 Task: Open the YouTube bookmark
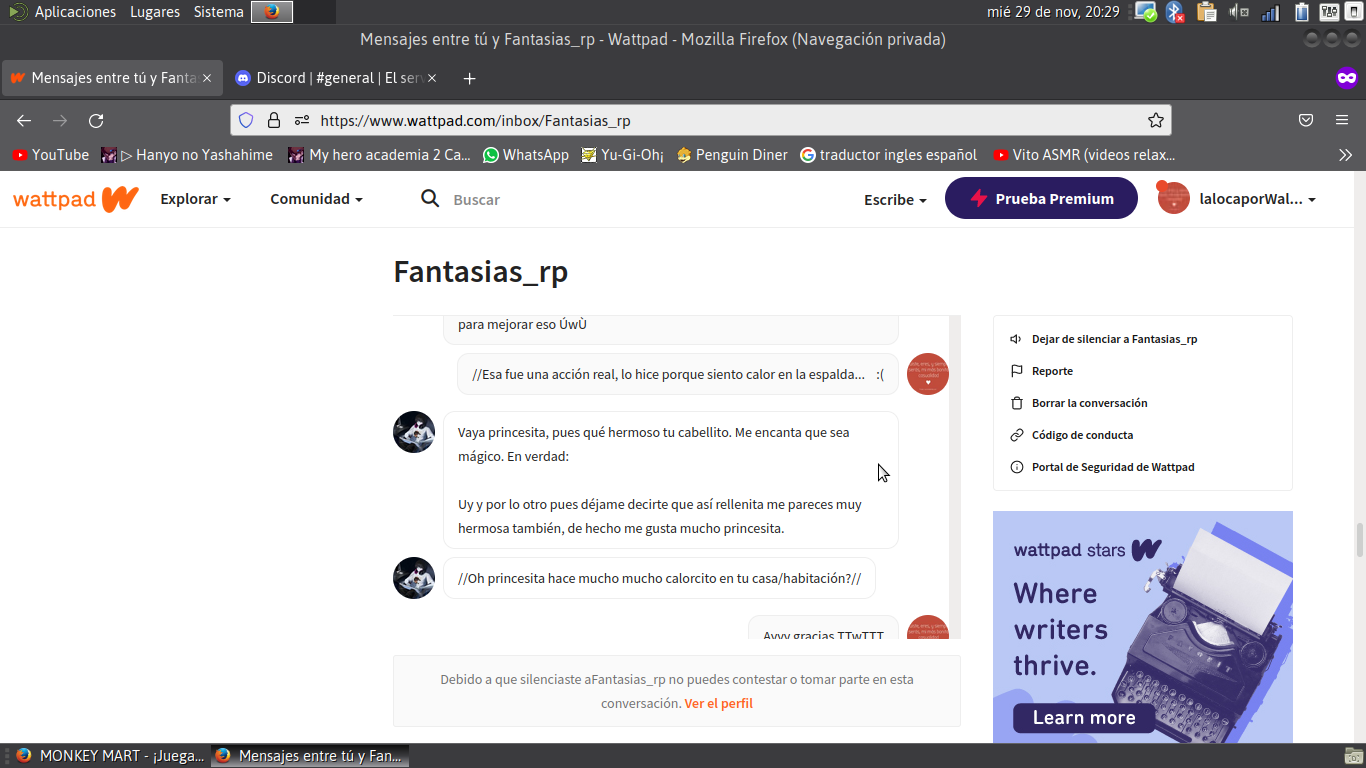click(x=50, y=155)
